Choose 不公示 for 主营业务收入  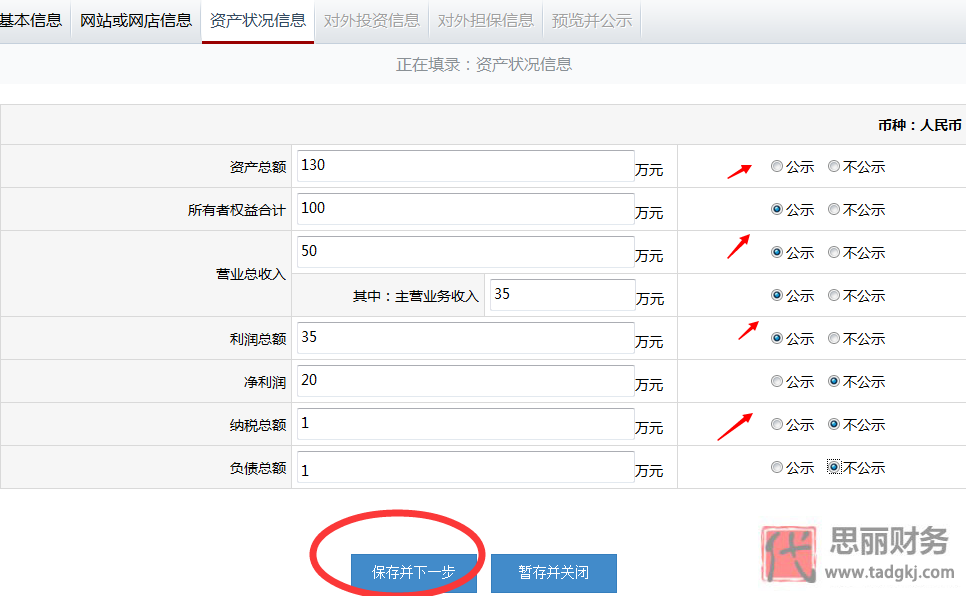pyautogui.click(x=834, y=295)
